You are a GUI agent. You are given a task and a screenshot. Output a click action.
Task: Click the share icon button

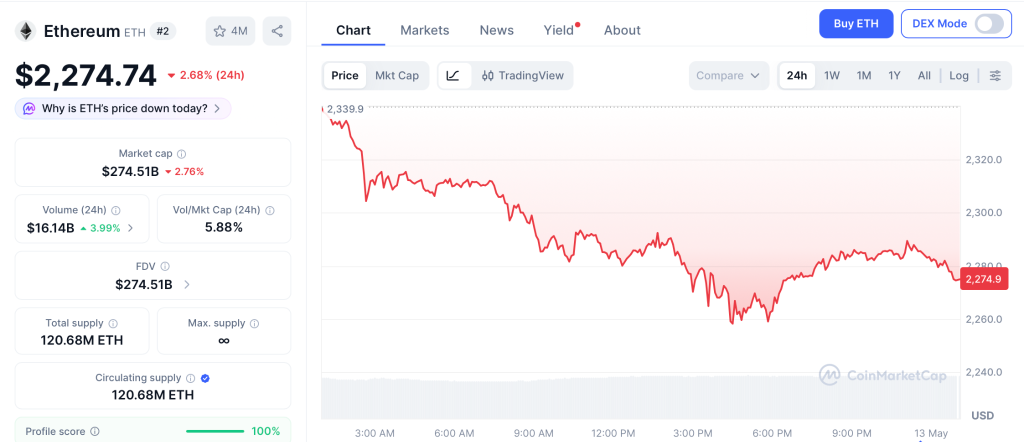point(277,31)
